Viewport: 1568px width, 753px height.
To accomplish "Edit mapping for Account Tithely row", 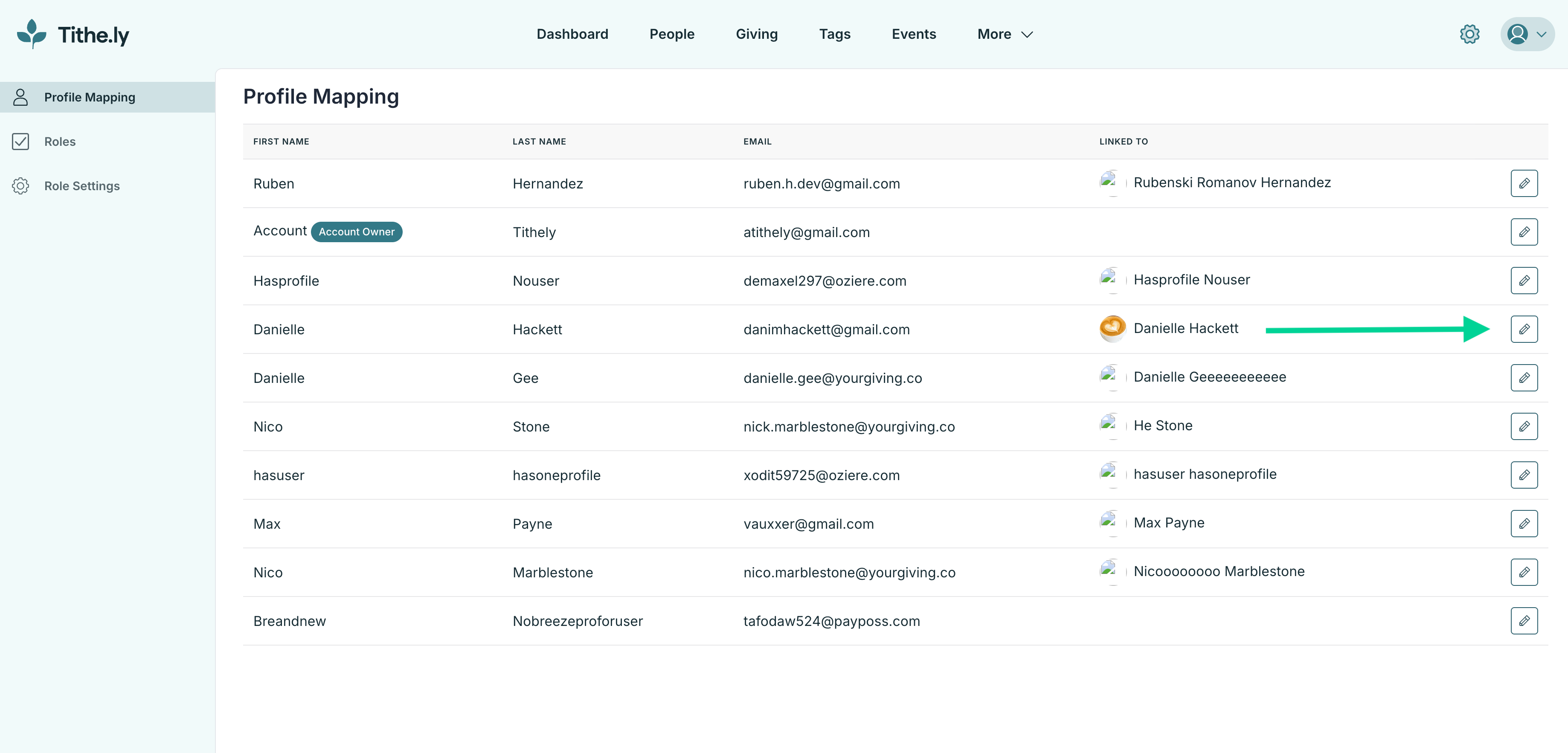I will (x=1524, y=232).
